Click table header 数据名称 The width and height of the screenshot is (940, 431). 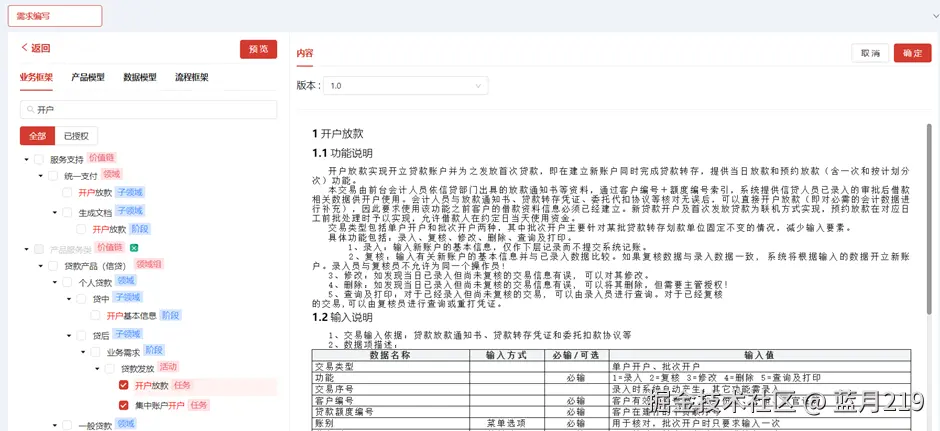(x=390, y=355)
